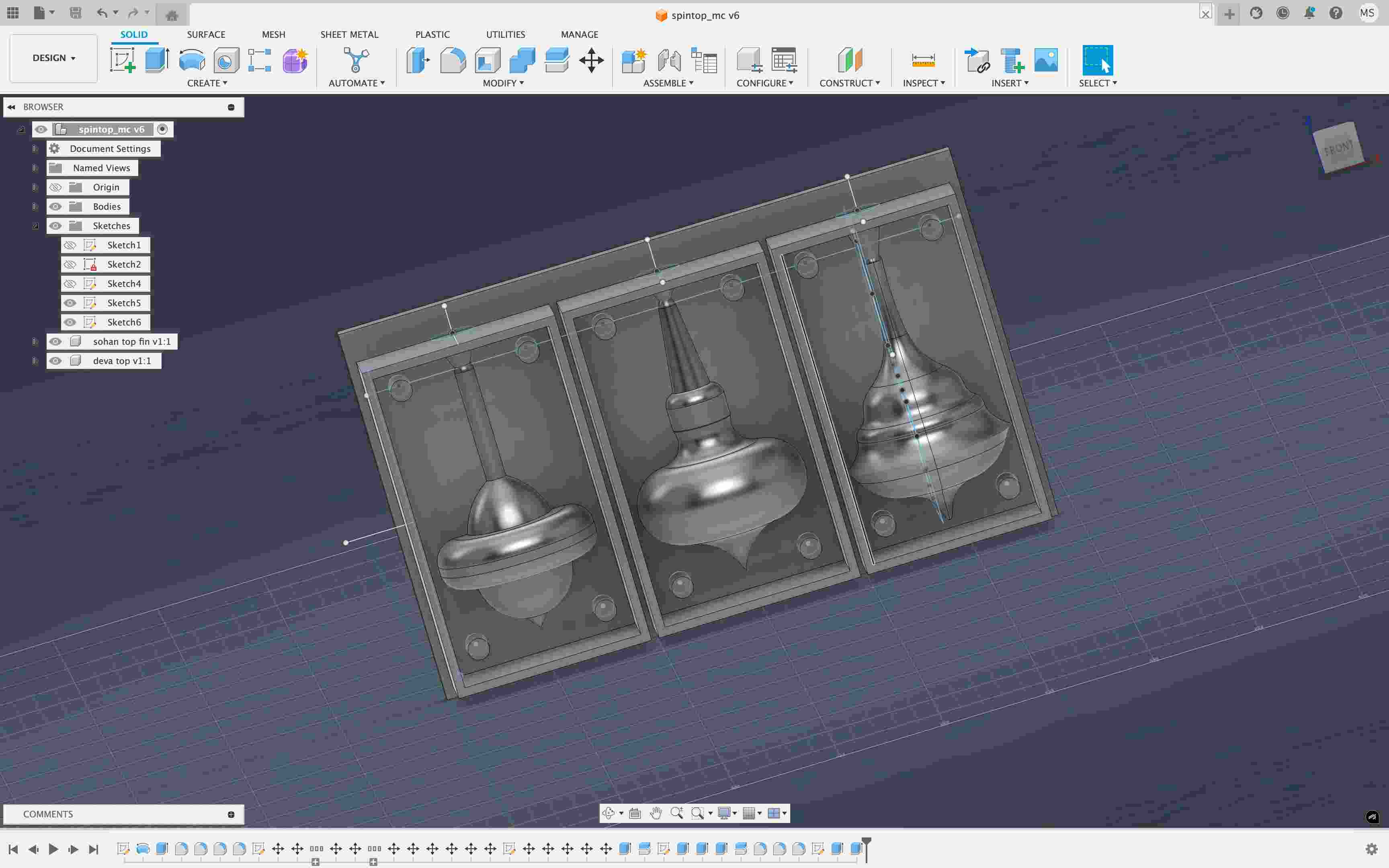This screenshot has height=868, width=1389.
Task: Switch to the SHEET METAL tab
Action: (349, 35)
